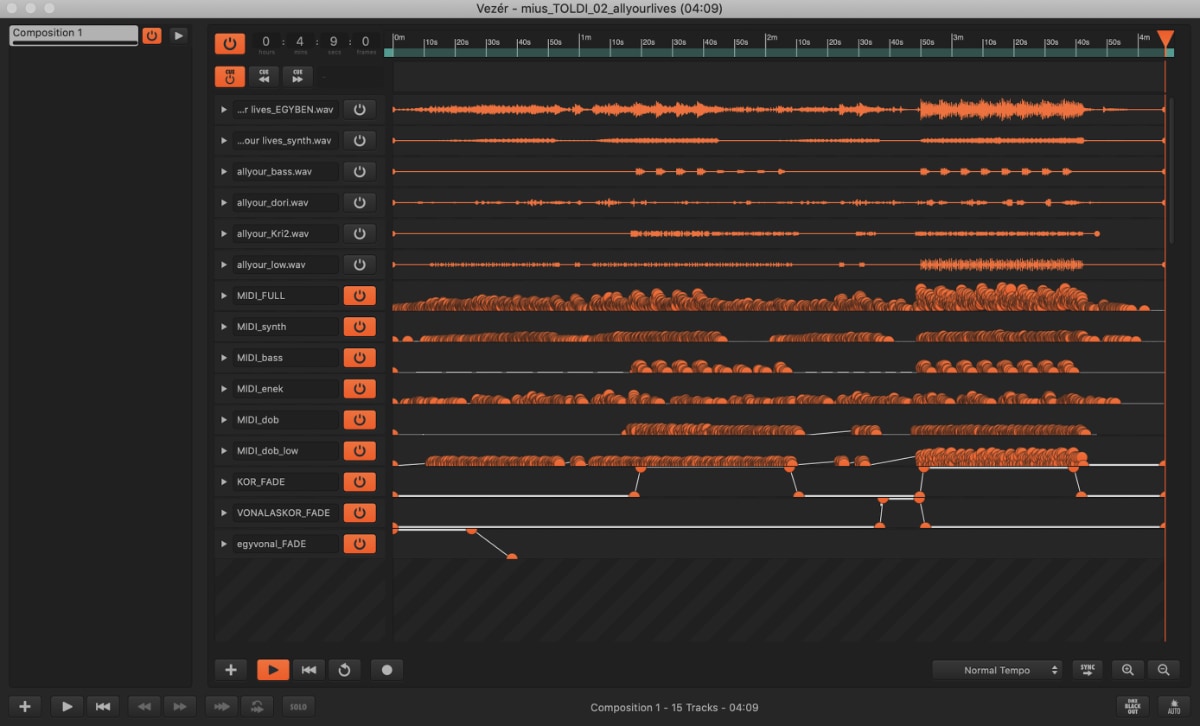Select the secs field of the timecode
Viewport: 1200px width, 726px height.
[x=332, y=44]
